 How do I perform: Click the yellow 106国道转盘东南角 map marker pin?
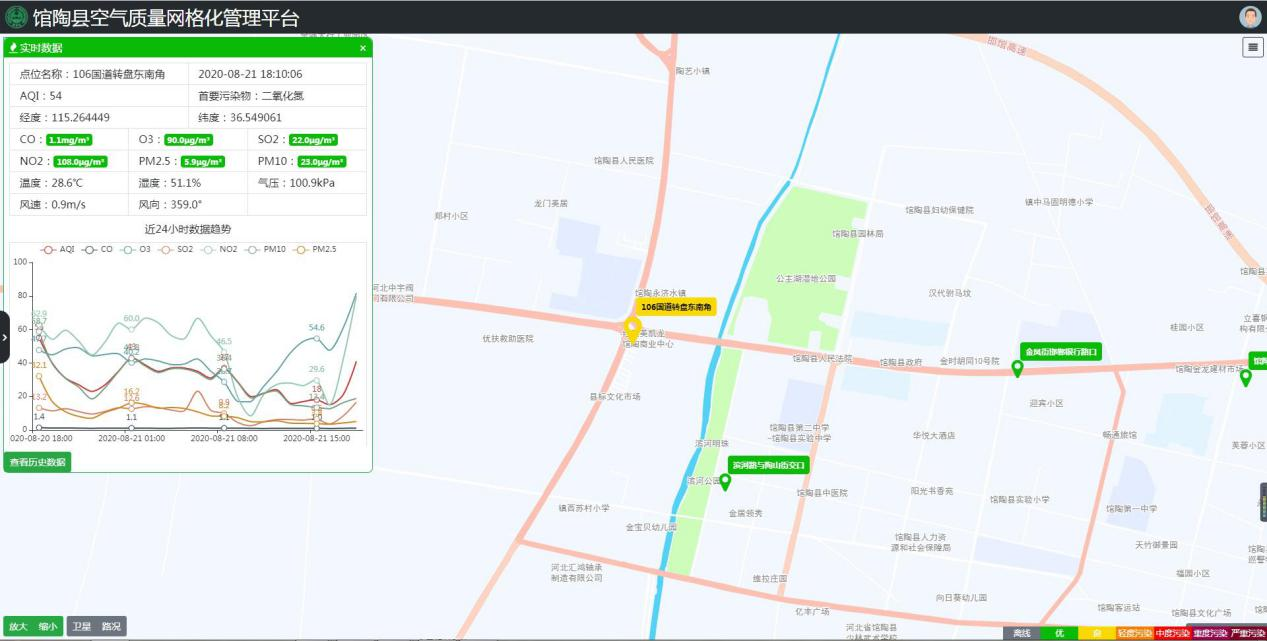tap(632, 328)
